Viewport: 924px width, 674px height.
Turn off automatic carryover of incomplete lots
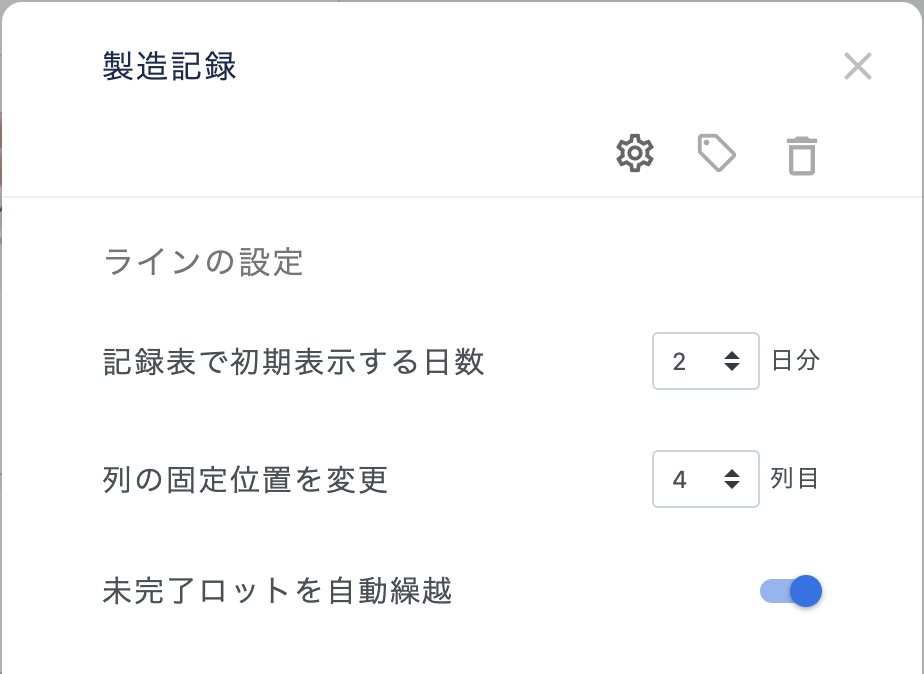[789, 591]
